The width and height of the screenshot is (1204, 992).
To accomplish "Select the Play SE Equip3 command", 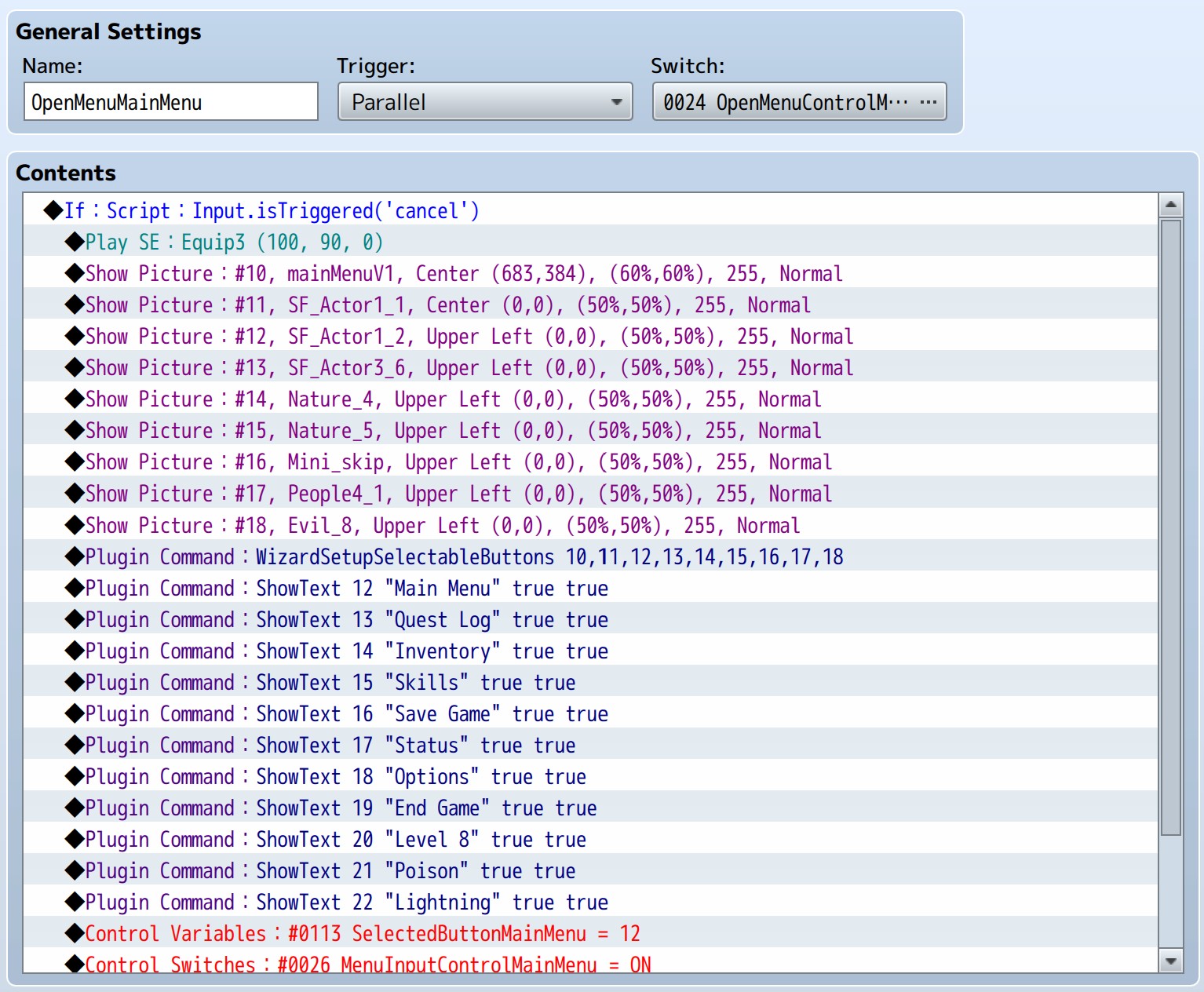I will tap(234, 243).
